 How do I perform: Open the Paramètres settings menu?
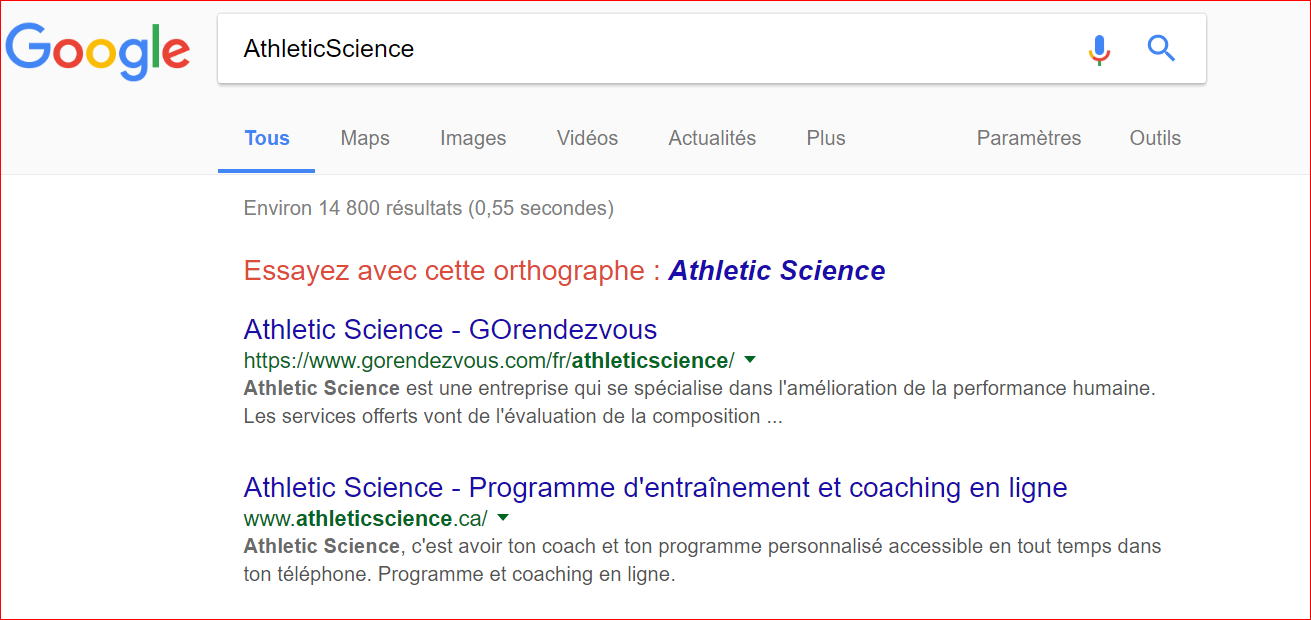(1029, 138)
